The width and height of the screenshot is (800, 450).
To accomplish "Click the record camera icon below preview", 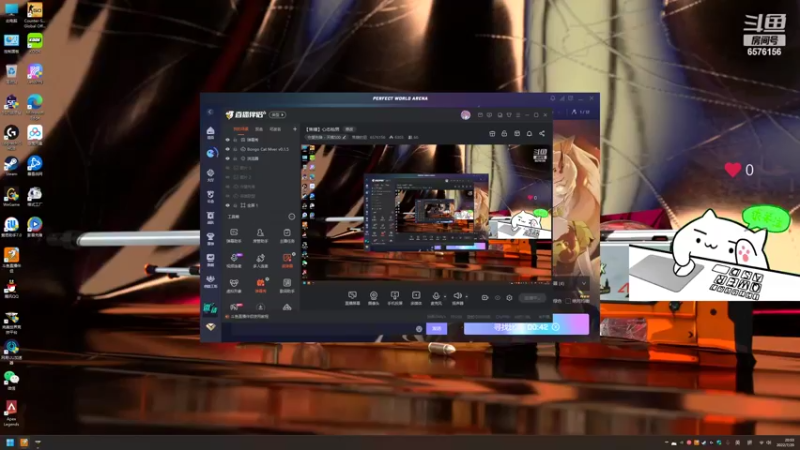I will pos(485,297).
